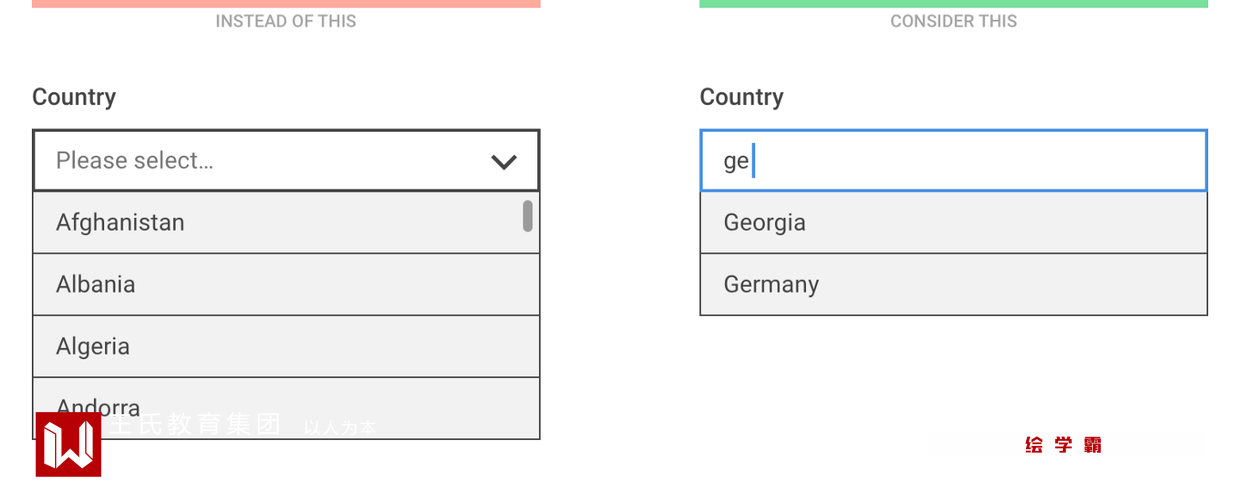Click the red bar above 'INSTEAD OF THIS'
This screenshot has height=502, width=1240.
tap(286, 3)
